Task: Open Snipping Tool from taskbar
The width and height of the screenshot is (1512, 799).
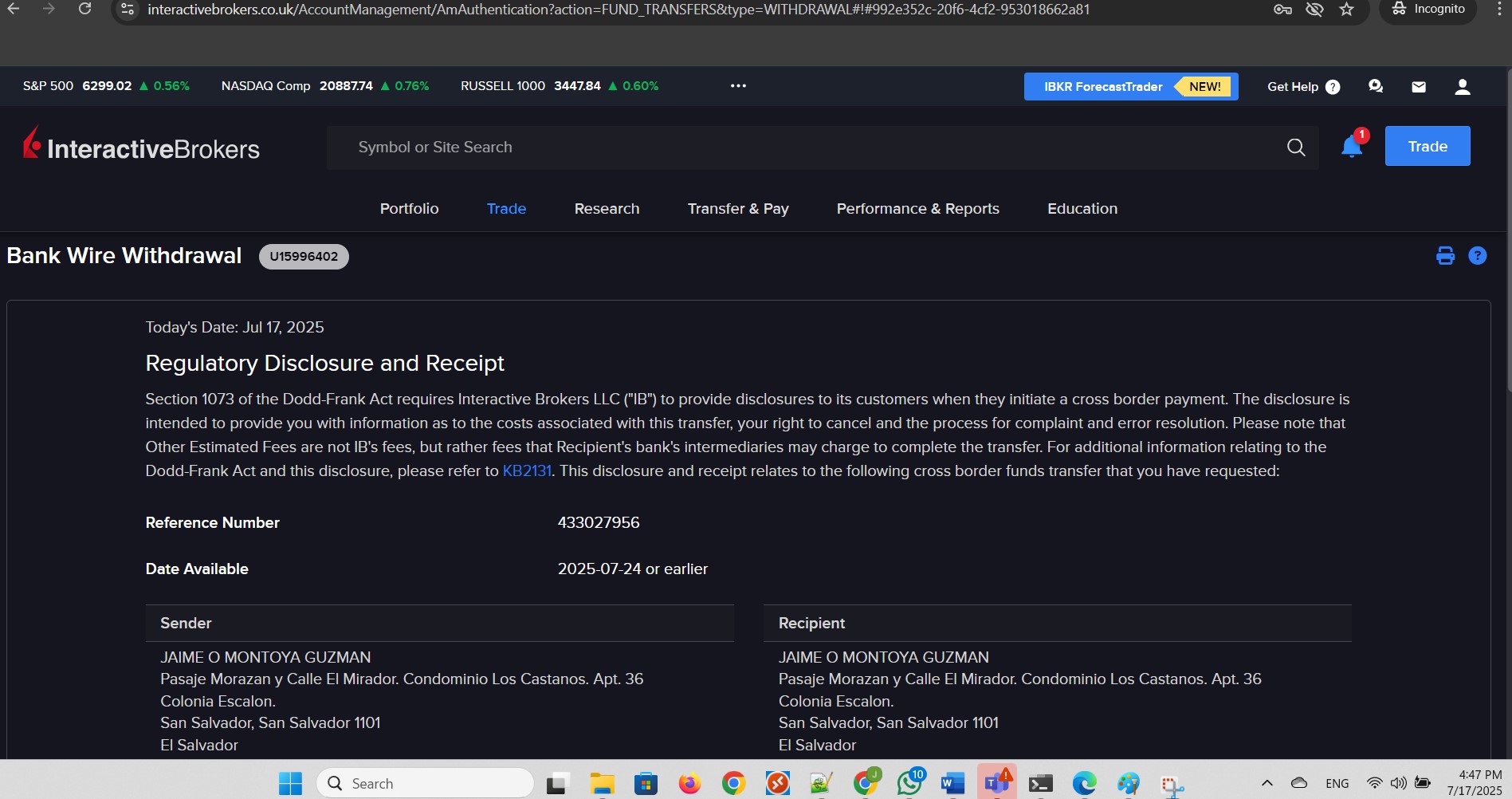Action: (x=1172, y=785)
